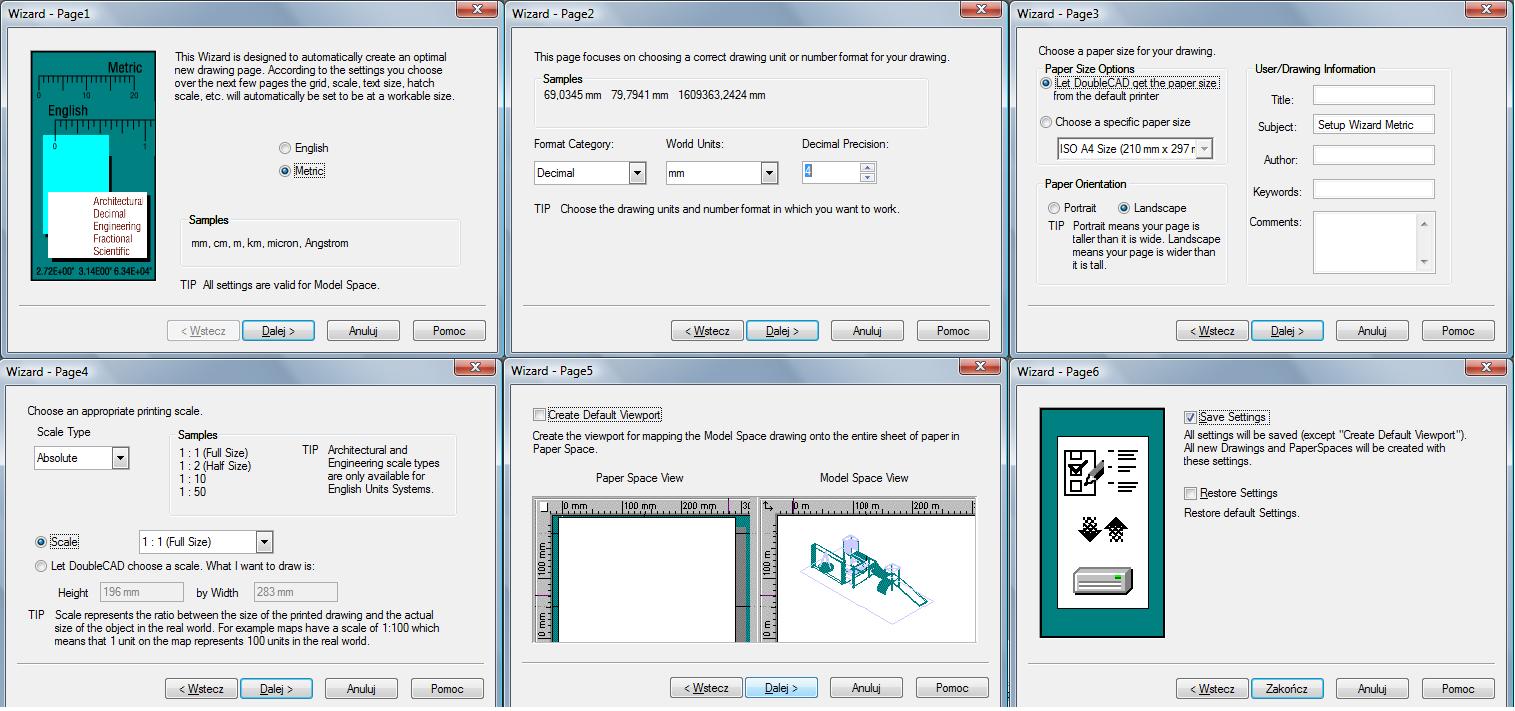The height and width of the screenshot is (711, 1515).
Task: Choose Portrait paper orientation
Action: tap(1054, 208)
